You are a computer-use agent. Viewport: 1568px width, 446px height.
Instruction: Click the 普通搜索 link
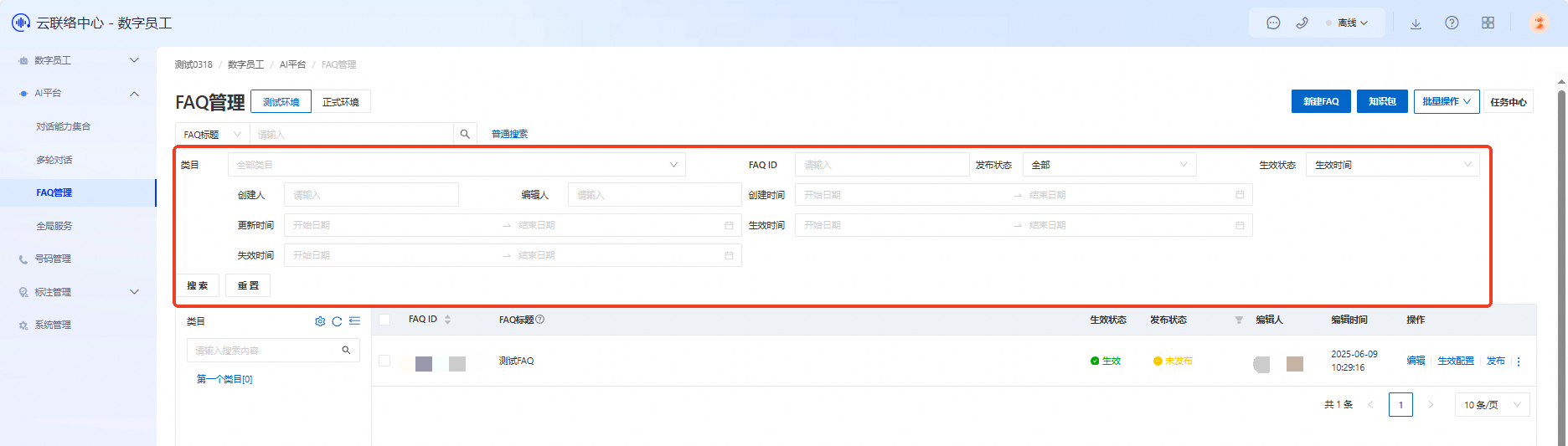tap(509, 134)
